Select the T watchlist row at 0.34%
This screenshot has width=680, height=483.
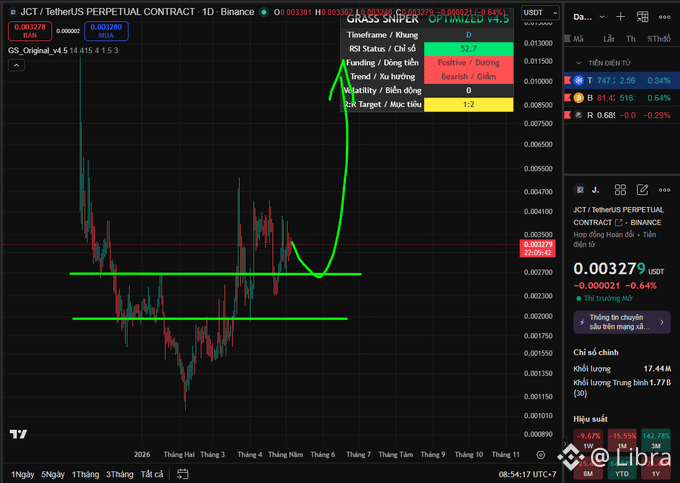pyautogui.click(x=622, y=80)
